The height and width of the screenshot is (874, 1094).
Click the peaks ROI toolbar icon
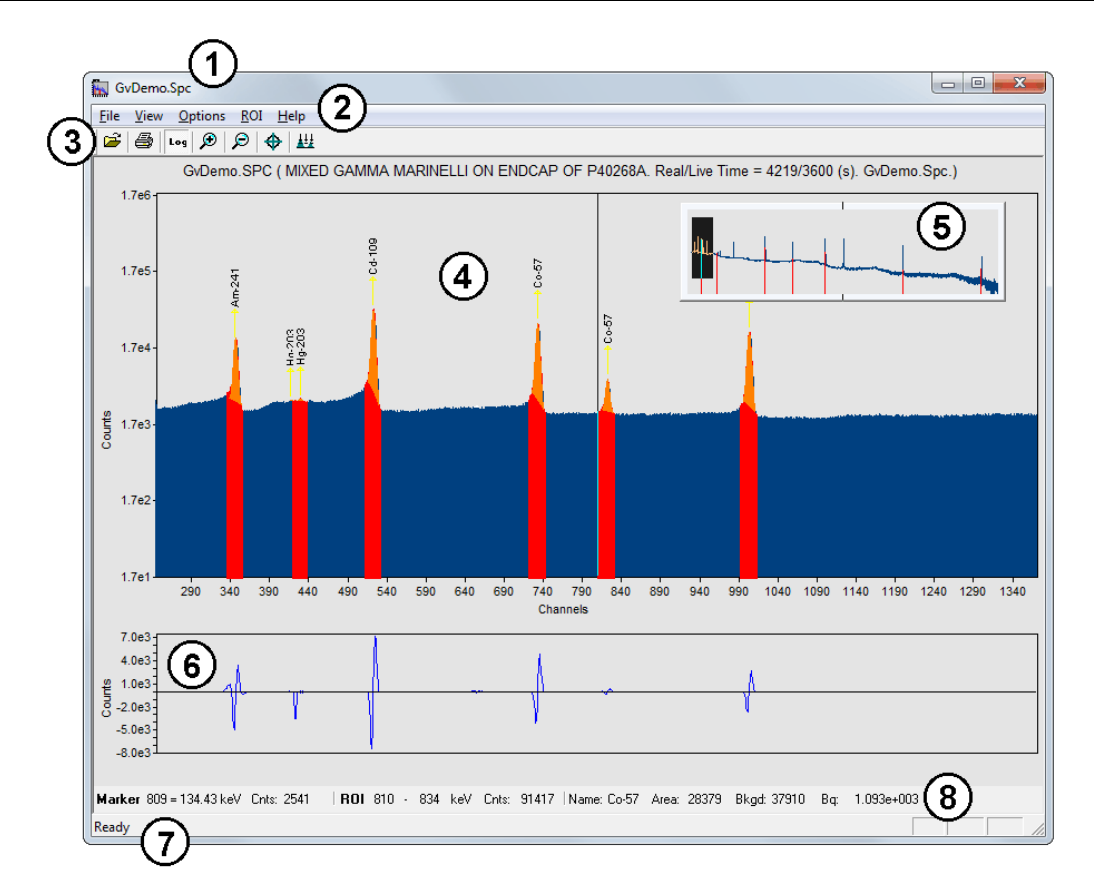point(305,142)
